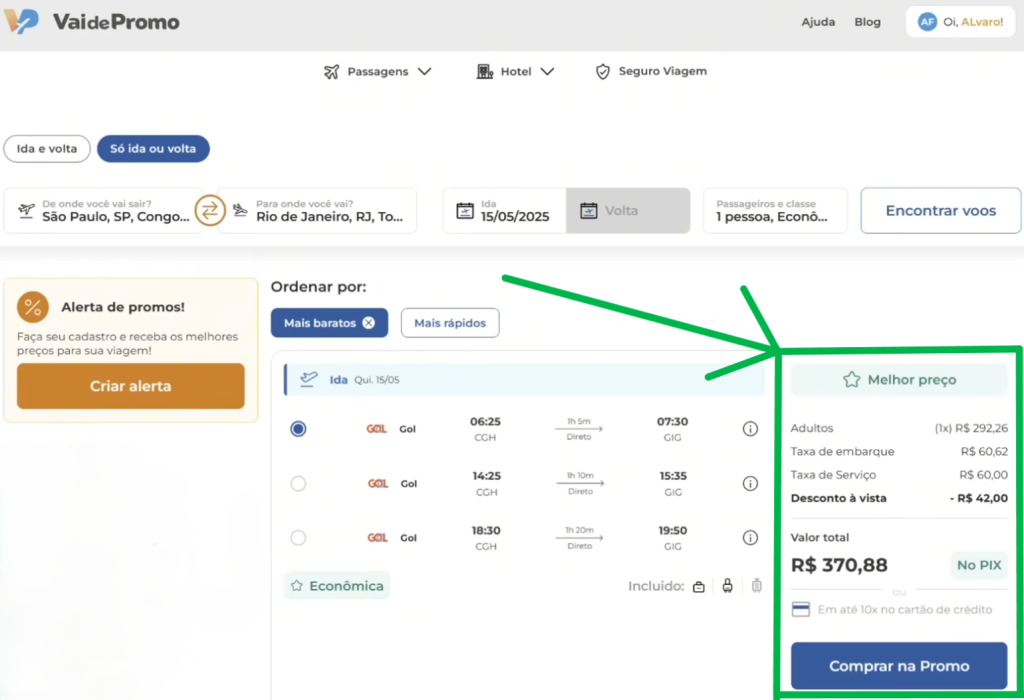Click the Comprar na Promo button
Screen dimensions: 1024x700
(x=898, y=667)
